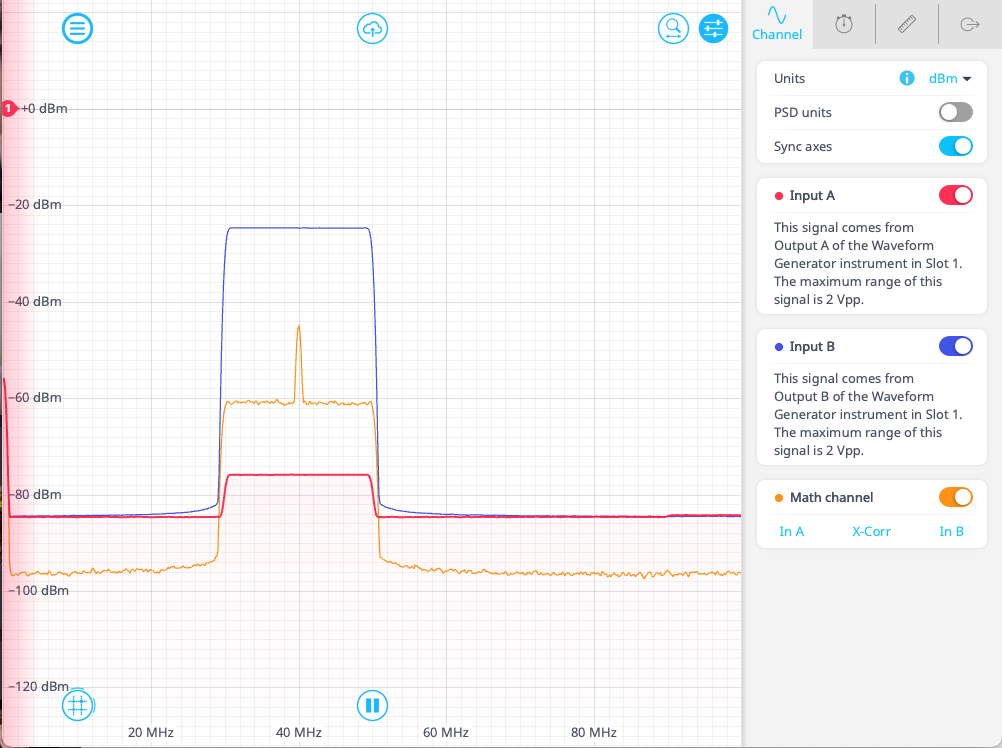Image resolution: width=1002 pixels, height=748 pixels.
Task: Click the red channel 1 marker
Action: point(9,109)
